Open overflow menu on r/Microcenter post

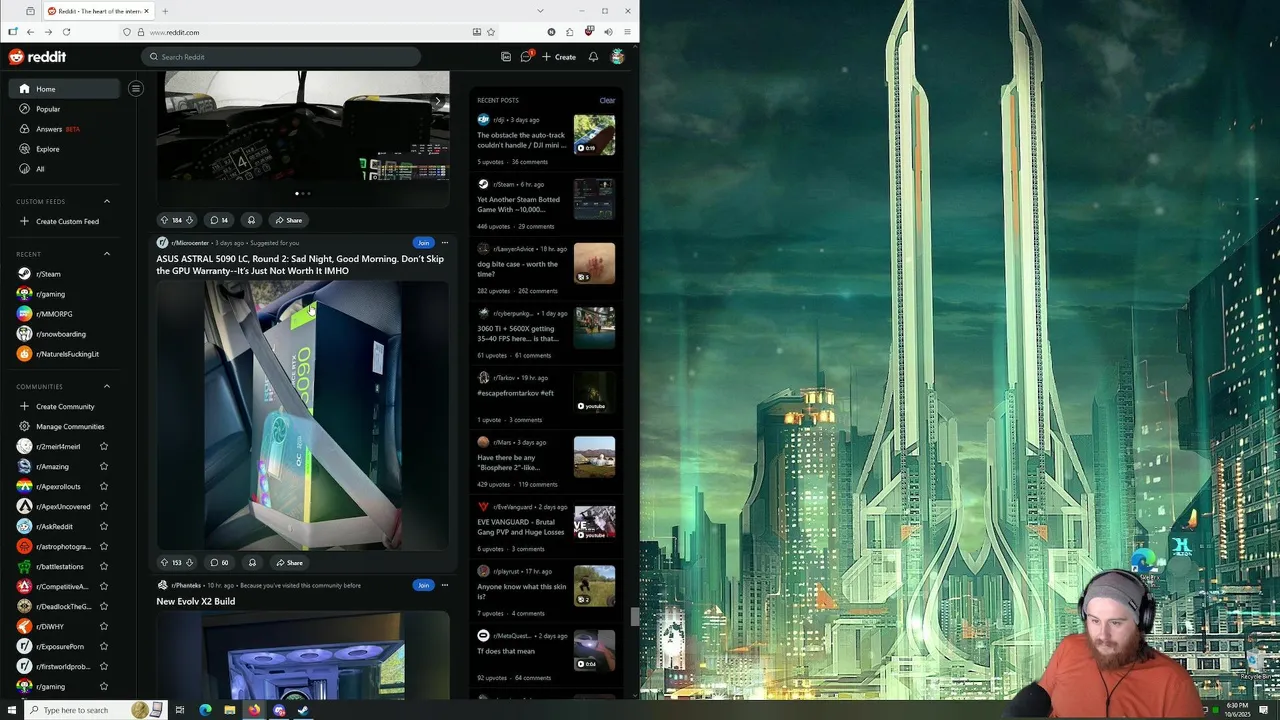tap(445, 243)
